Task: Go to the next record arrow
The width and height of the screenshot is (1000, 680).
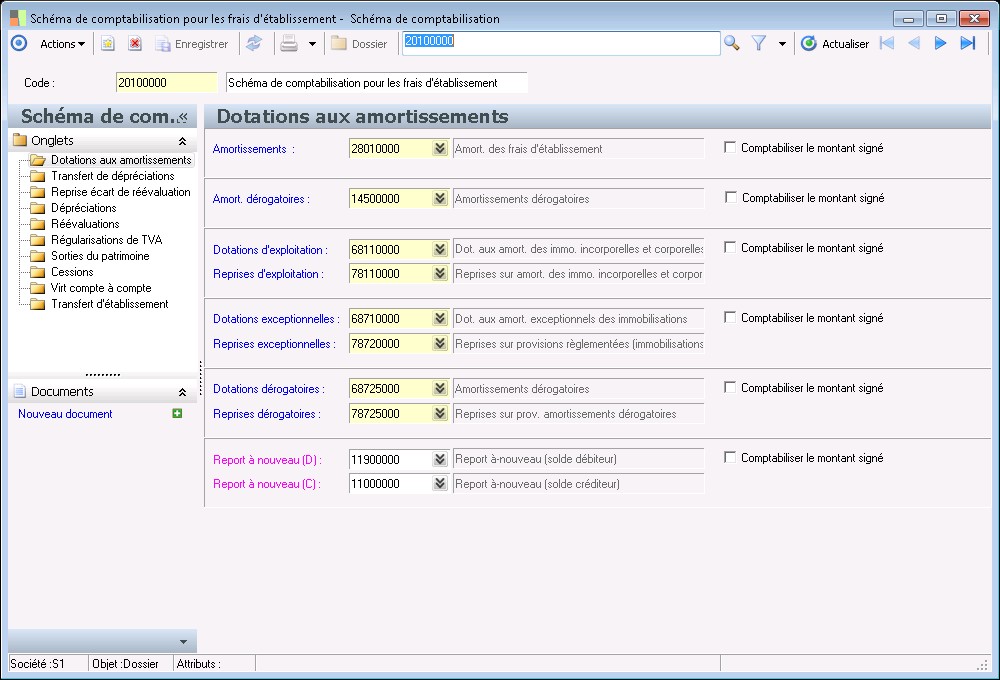Action: click(940, 43)
